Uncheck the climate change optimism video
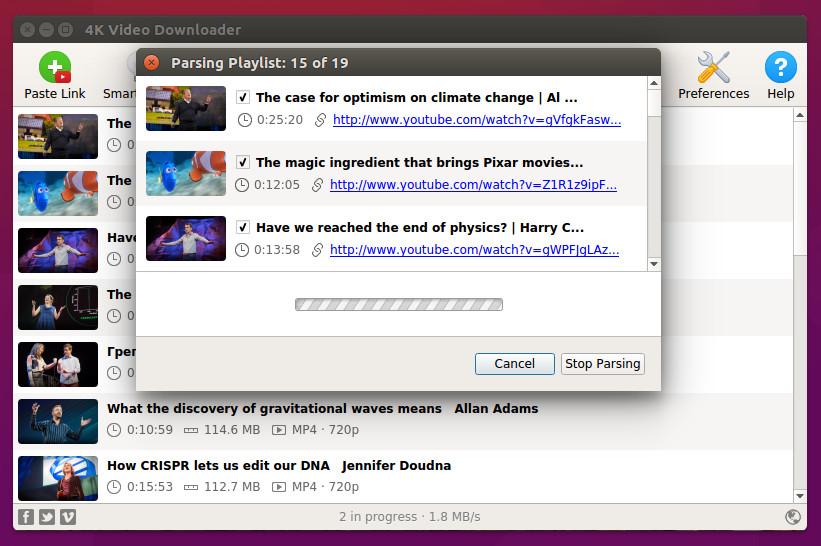821x546 pixels. tap(243, 98)
